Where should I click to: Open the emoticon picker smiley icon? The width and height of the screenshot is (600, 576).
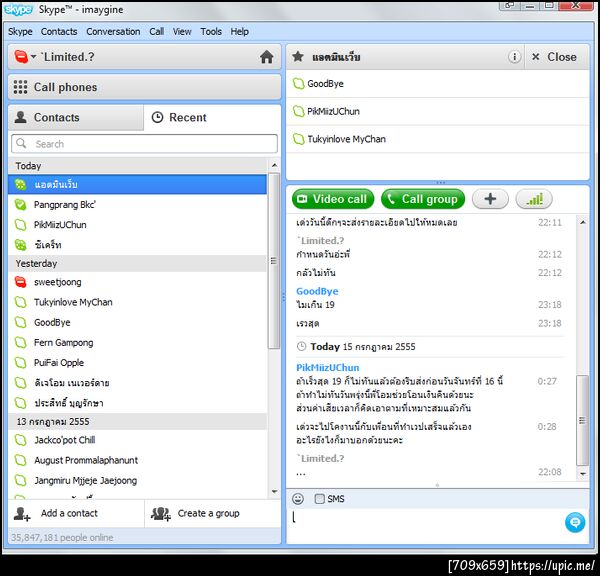pyautogui.click(x=298, y=499)
